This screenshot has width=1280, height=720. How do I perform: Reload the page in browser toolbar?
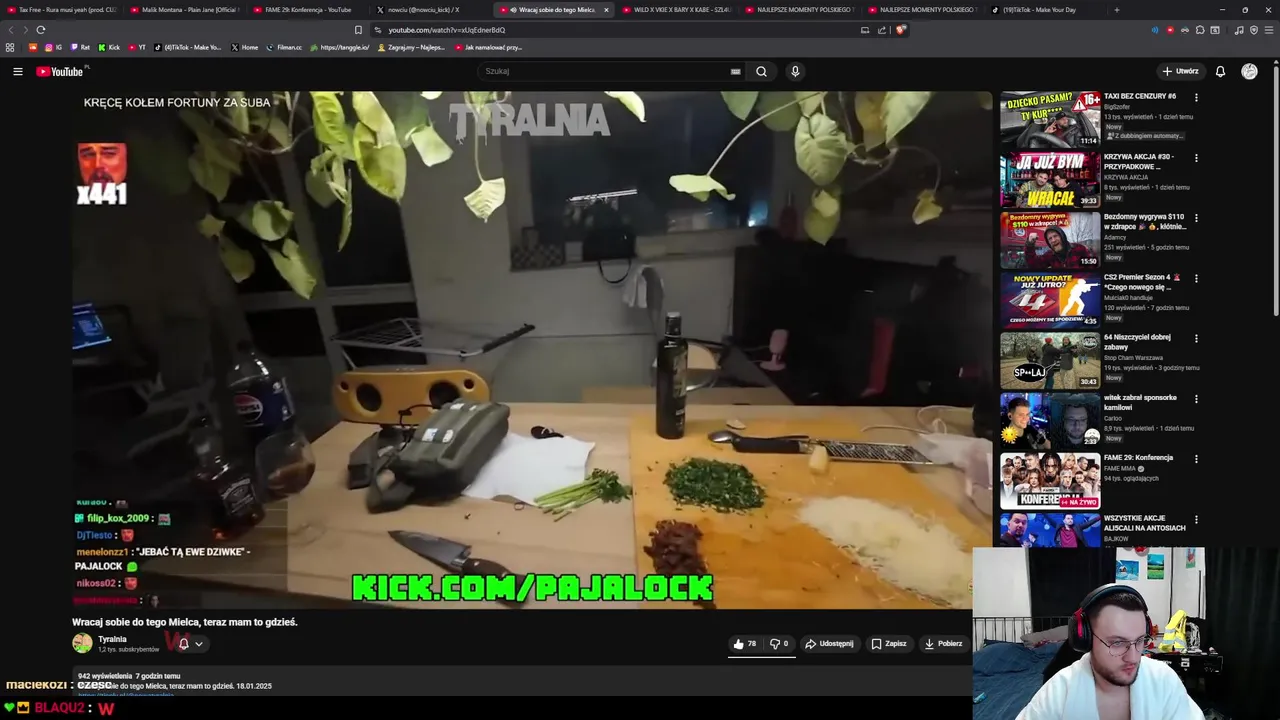[x=40, y=30]
